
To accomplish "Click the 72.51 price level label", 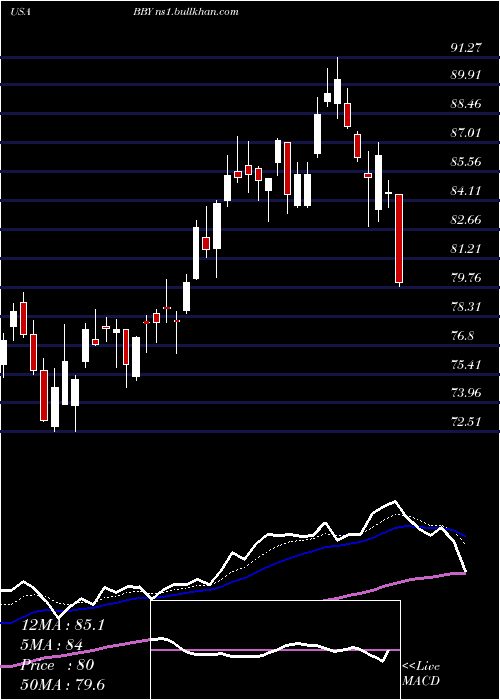I will pos(467,422).
